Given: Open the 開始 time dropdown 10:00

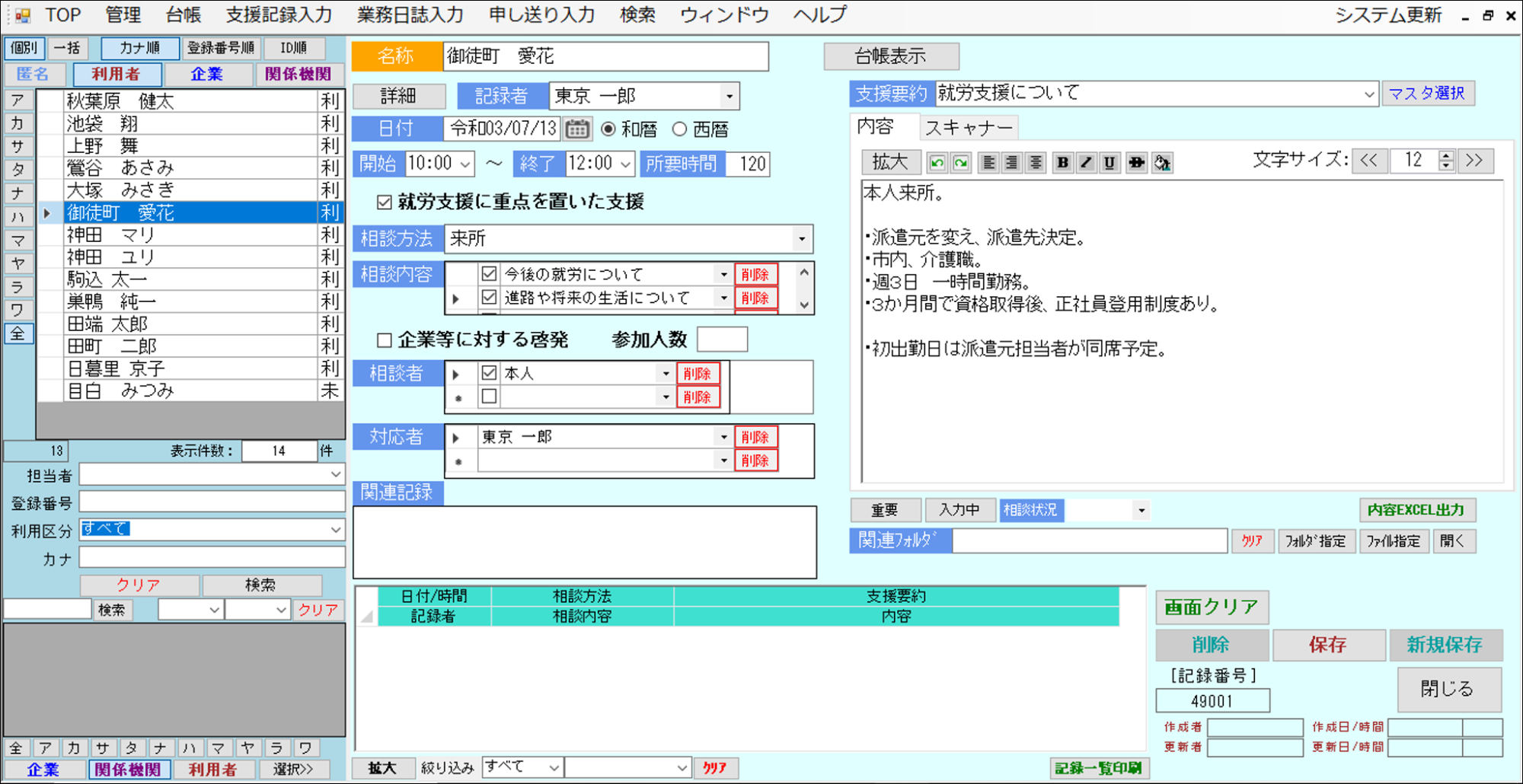Looking at the screenshot, I should click(x=465, y=164).
